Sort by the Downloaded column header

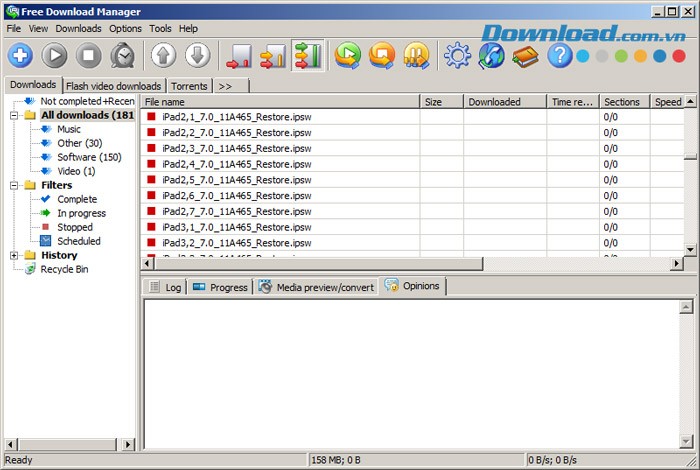505,102
